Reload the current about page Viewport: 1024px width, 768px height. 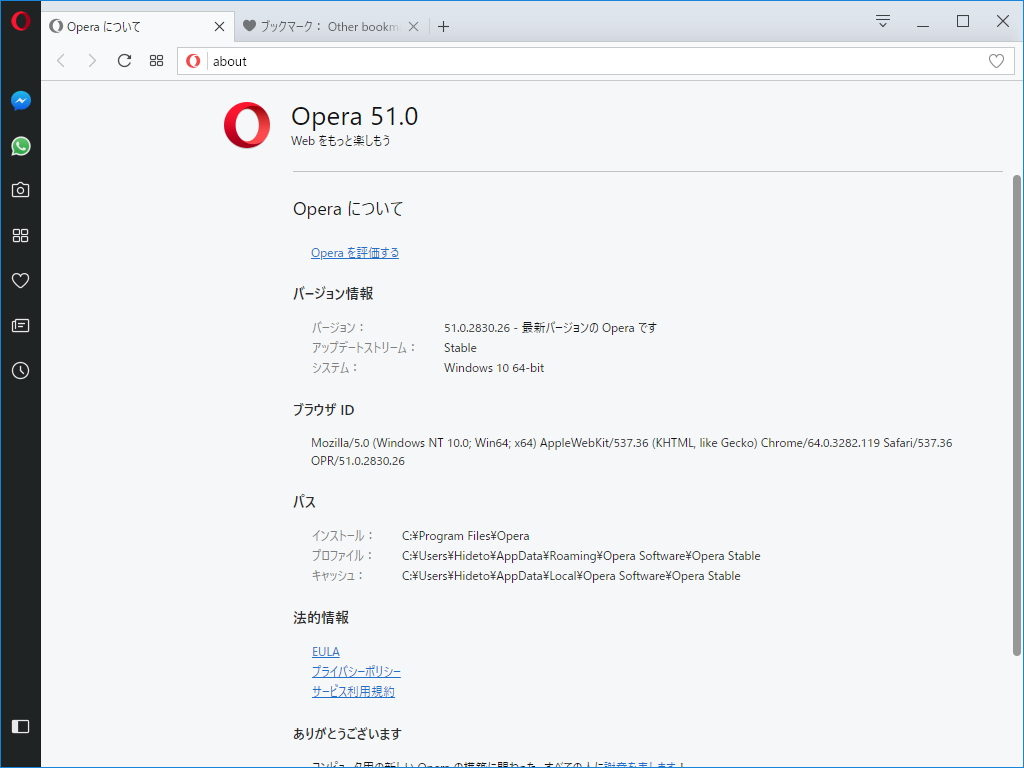pos(124,60)
